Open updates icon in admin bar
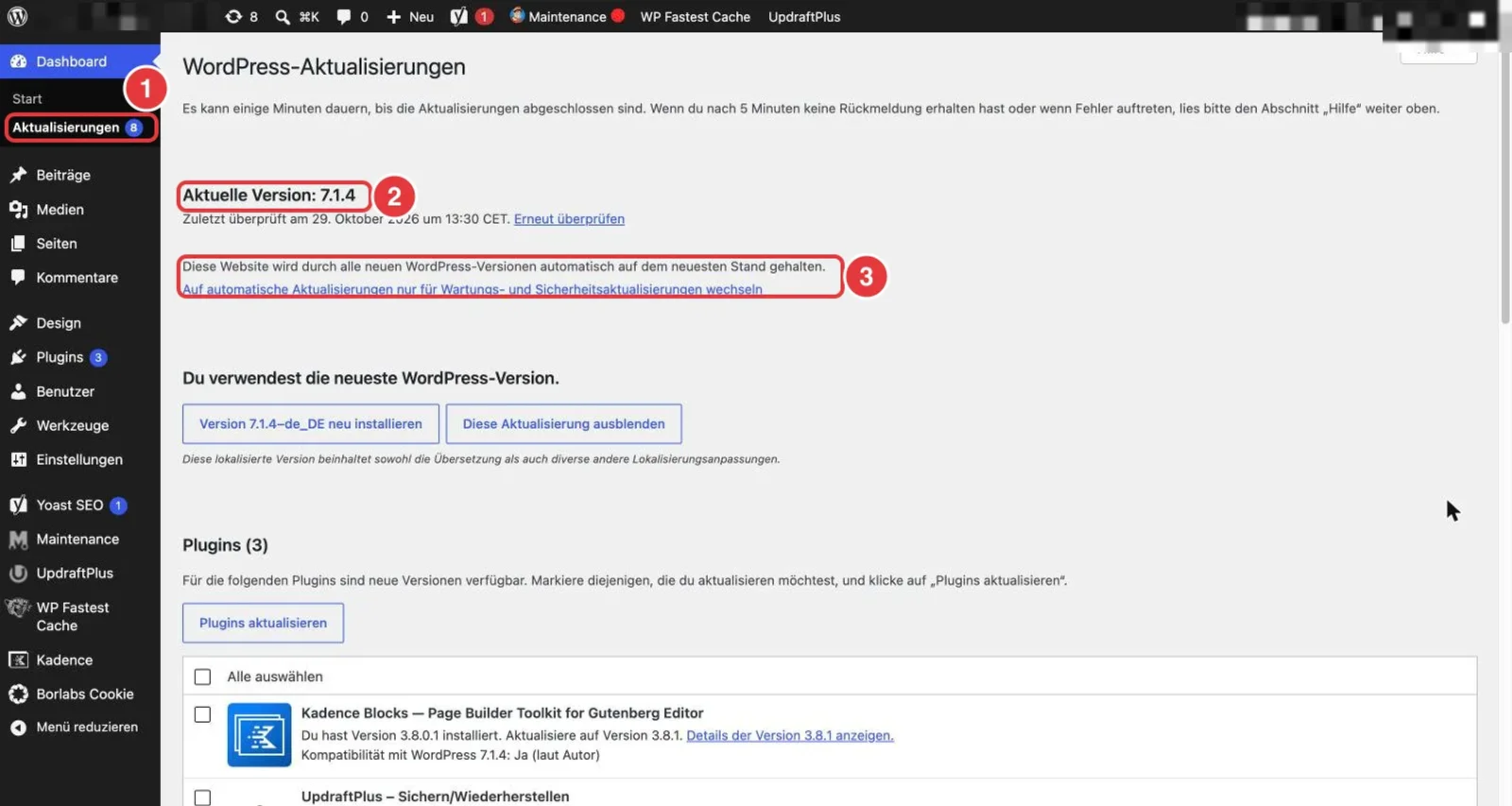 tap(233, 17)
